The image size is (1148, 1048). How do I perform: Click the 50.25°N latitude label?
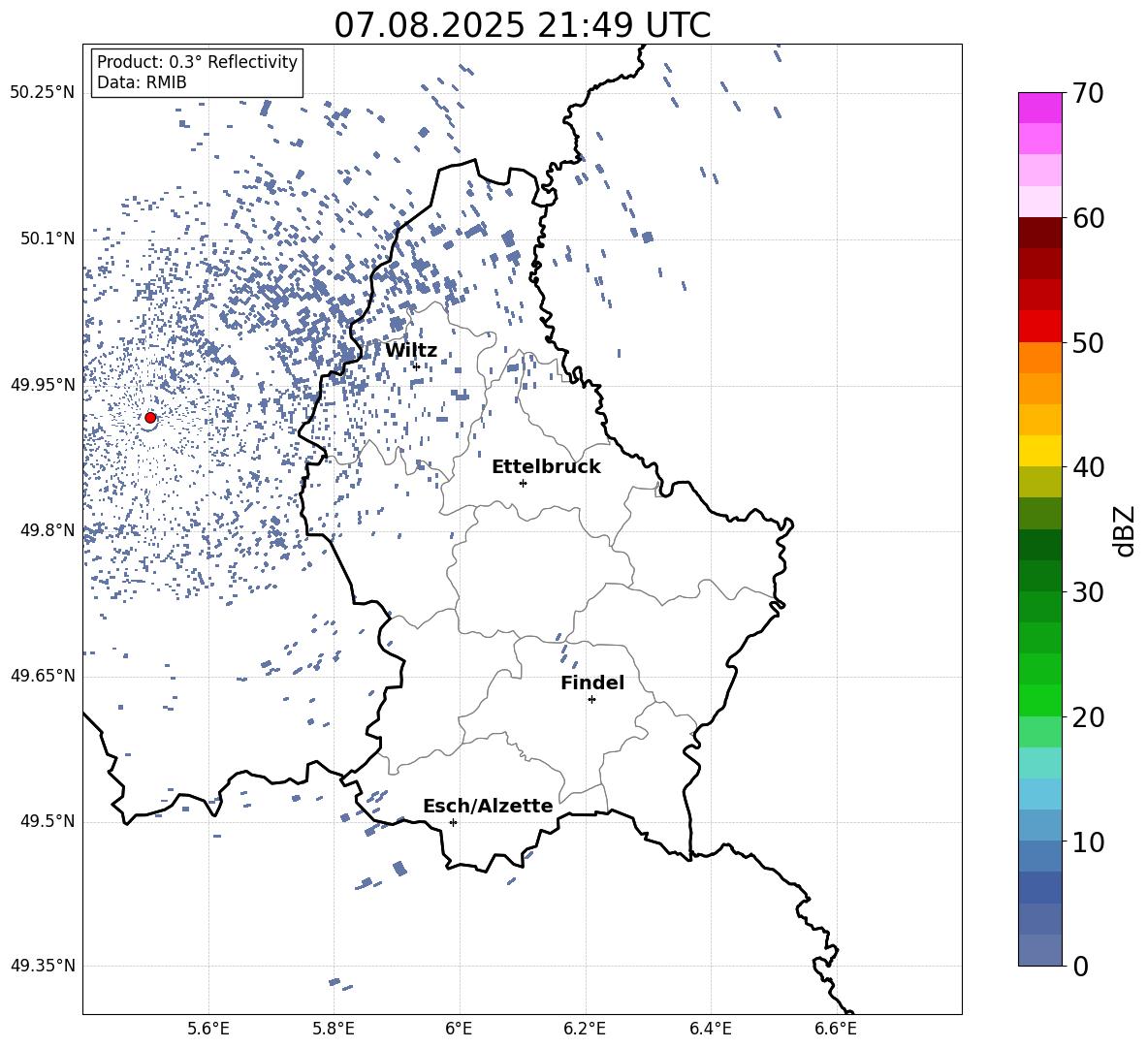[43, 93]
